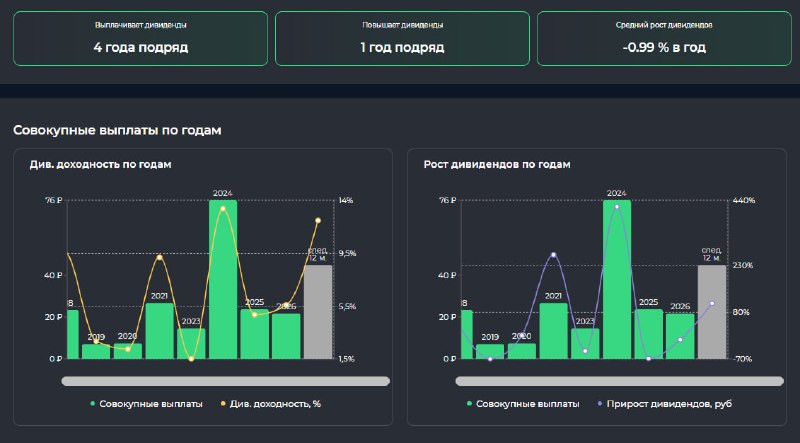
Task: Click the purple data point on 2021 growth peak
Action: pos(554,255)
